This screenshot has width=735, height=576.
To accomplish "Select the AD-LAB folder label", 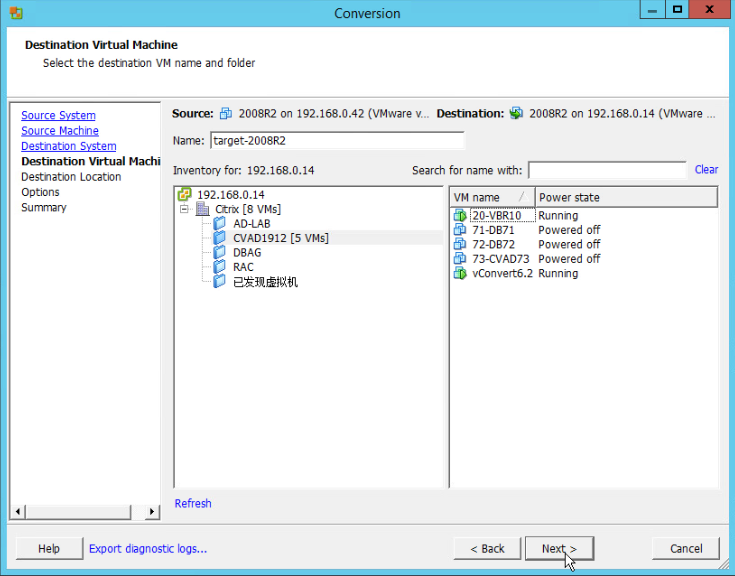I will coord(252,224).
